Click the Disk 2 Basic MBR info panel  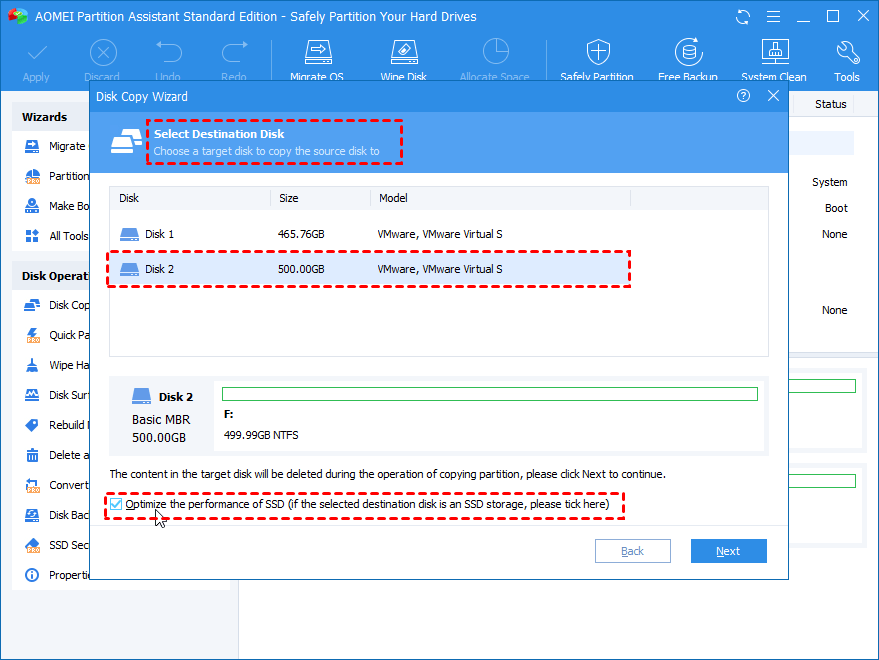point(162,416)
